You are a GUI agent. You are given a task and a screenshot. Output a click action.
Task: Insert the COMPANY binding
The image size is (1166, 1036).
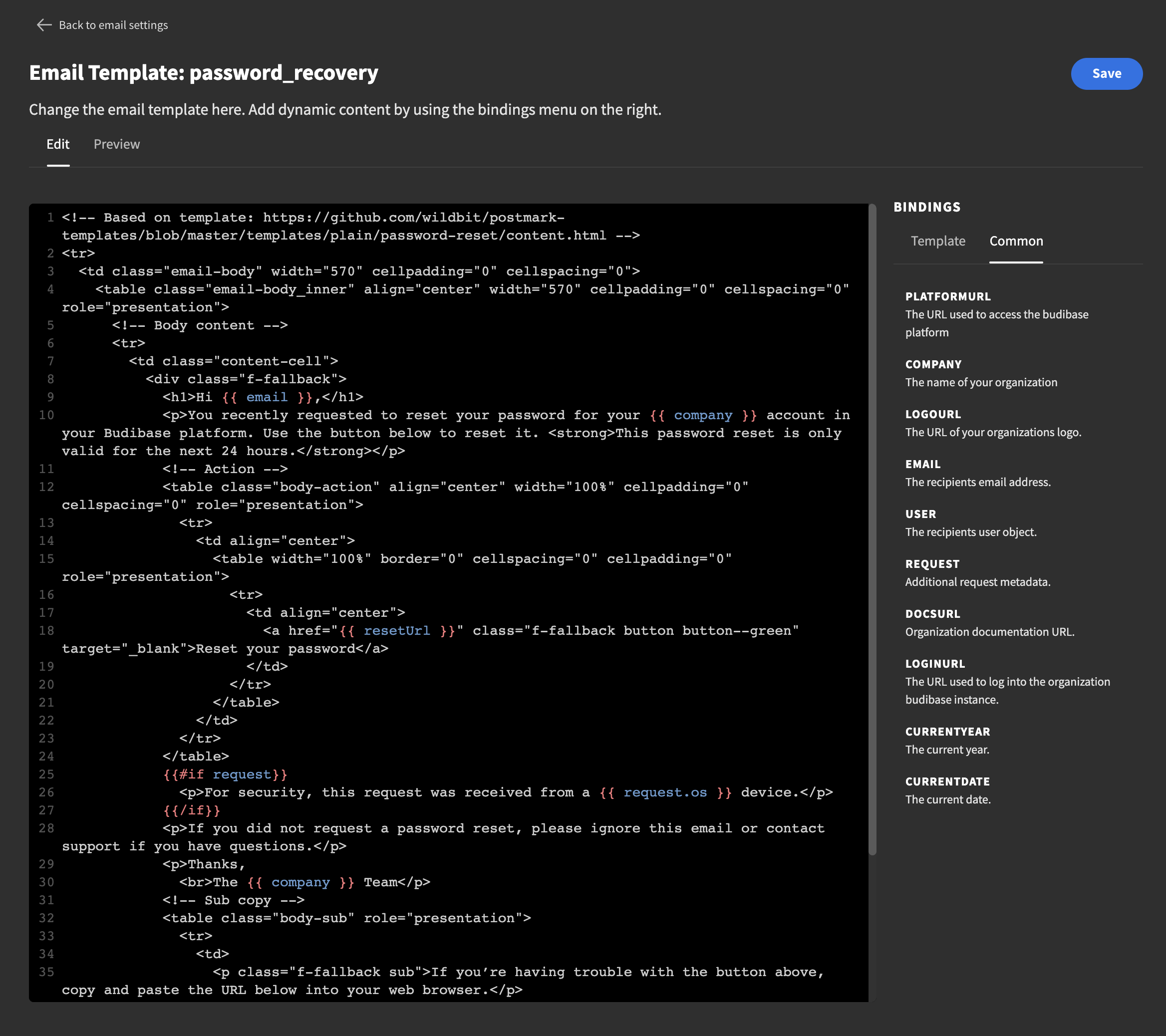(933, 364)
